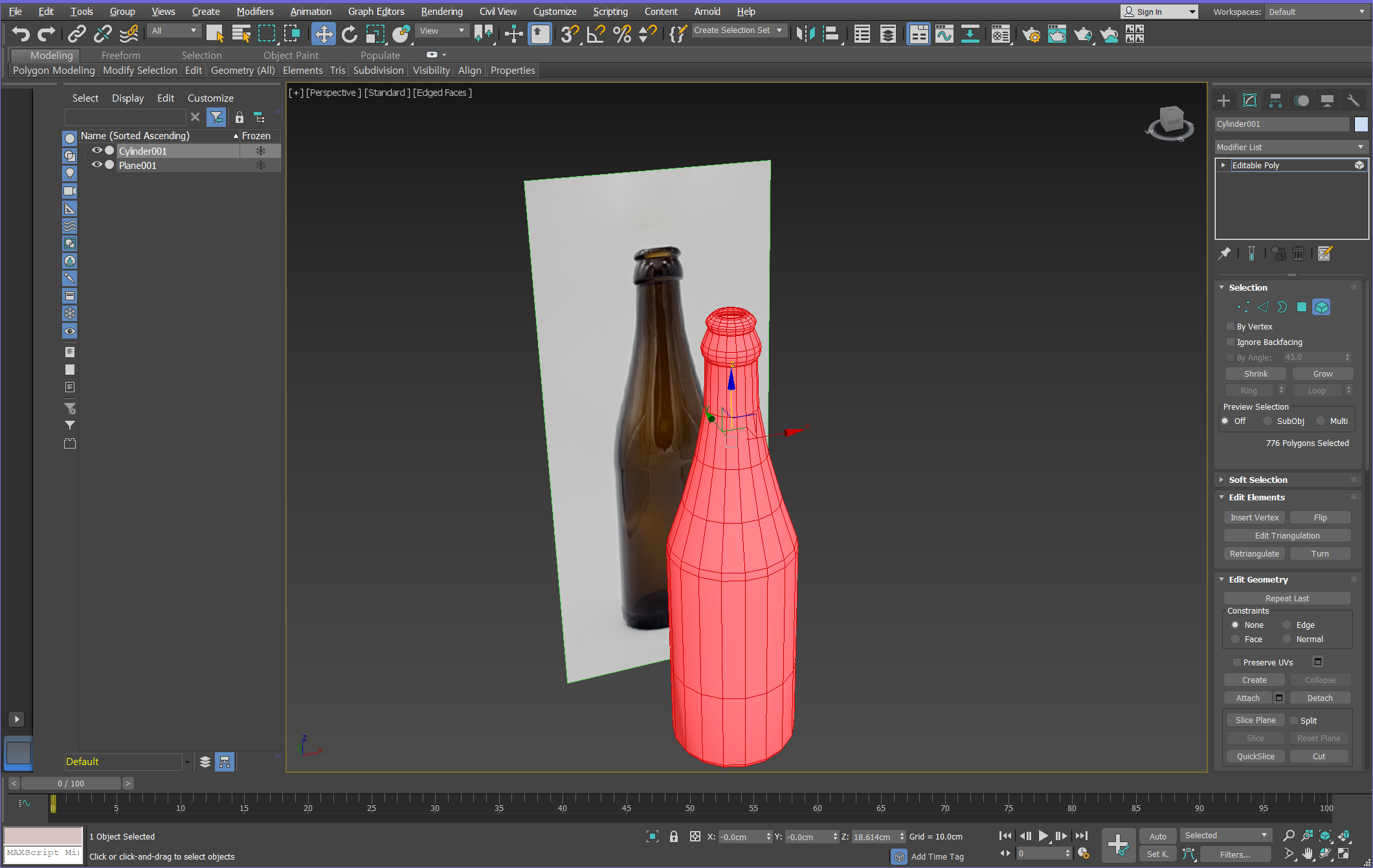This screenshot has height=868, width=1373.
Task: Open the Modifier List dropdown
Action: tap(1290, 147)
